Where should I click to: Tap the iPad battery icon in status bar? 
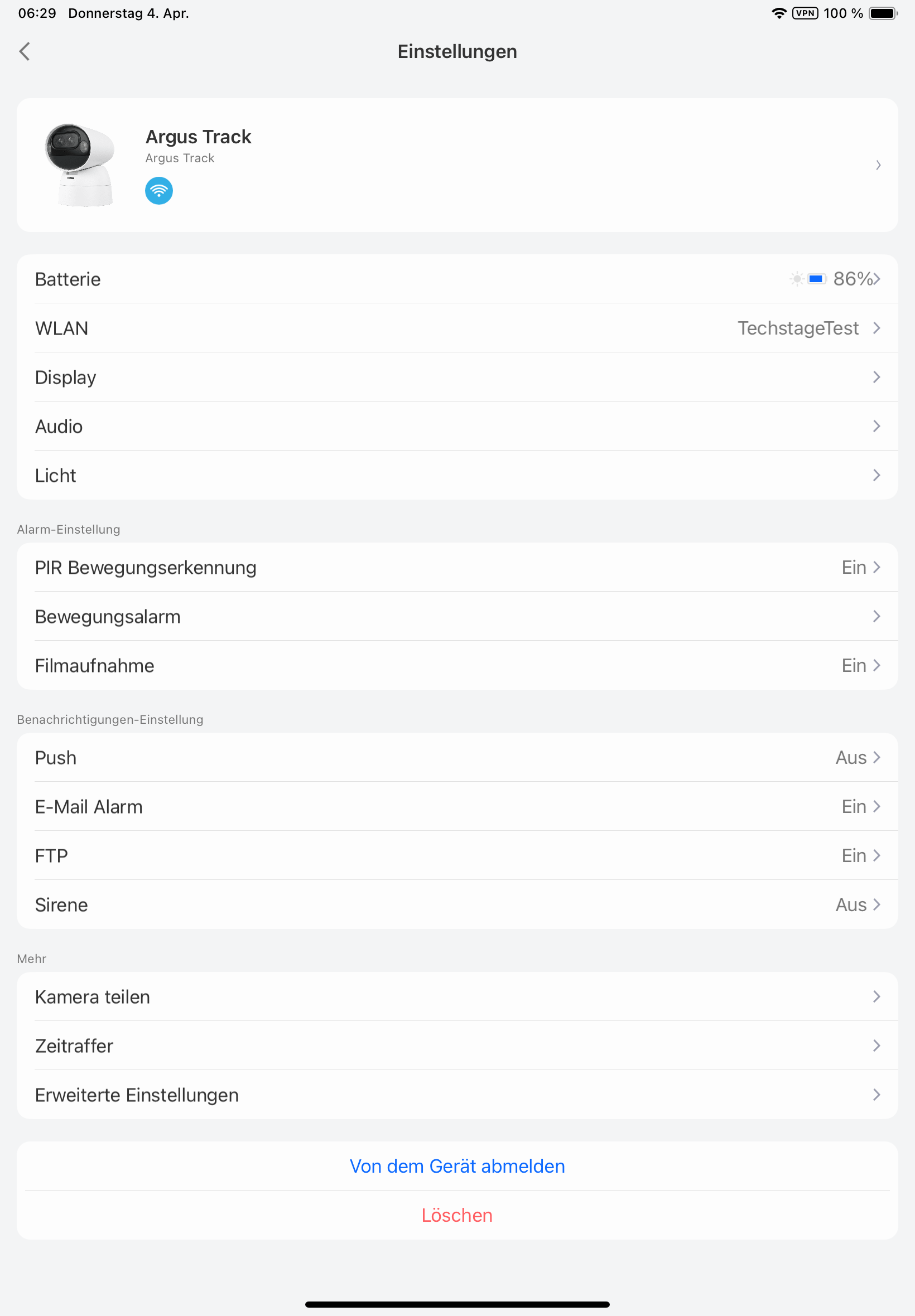[883, 13]
